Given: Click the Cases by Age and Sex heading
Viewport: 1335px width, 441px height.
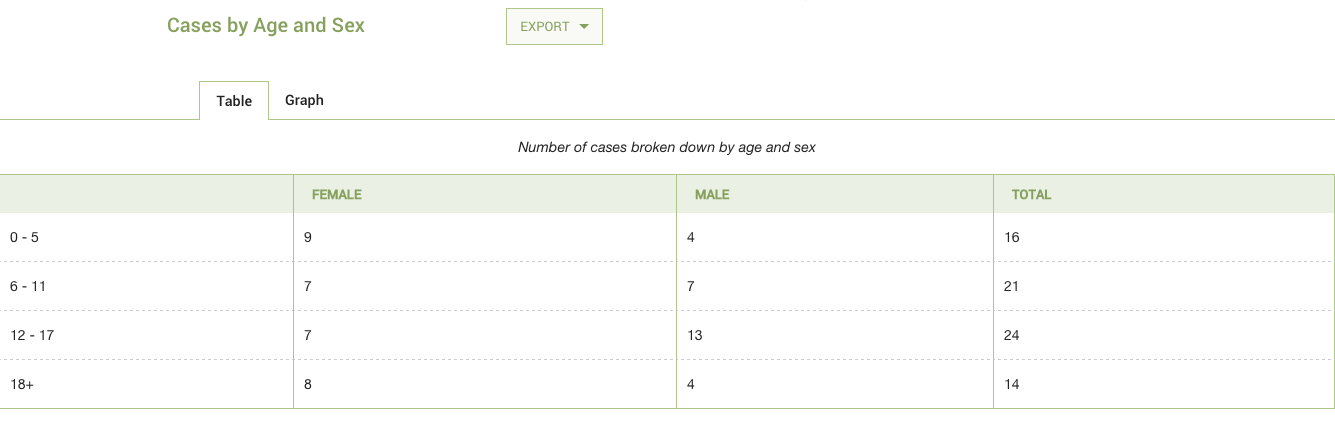Looking at the screenshot, I should (x=266, y=26).
